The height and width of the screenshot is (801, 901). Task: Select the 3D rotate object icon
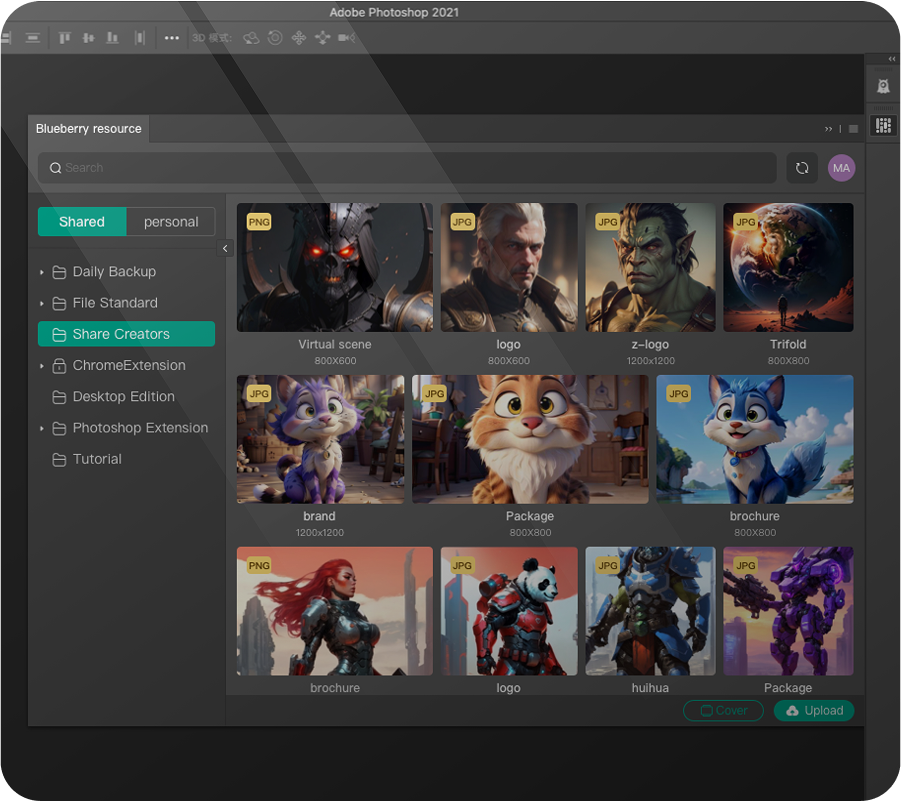[251, 38]
